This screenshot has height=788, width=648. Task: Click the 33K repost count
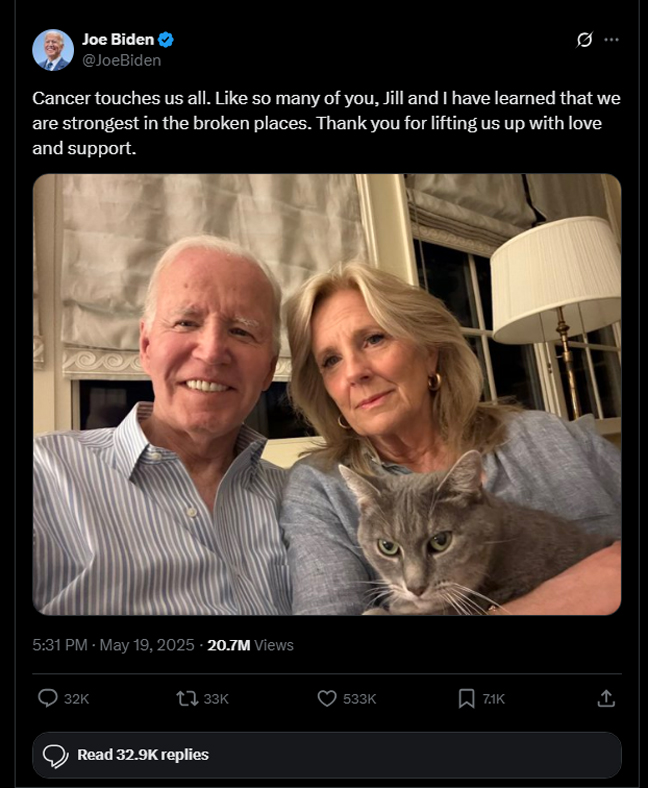pyautogui.click(x=216, y=699)
